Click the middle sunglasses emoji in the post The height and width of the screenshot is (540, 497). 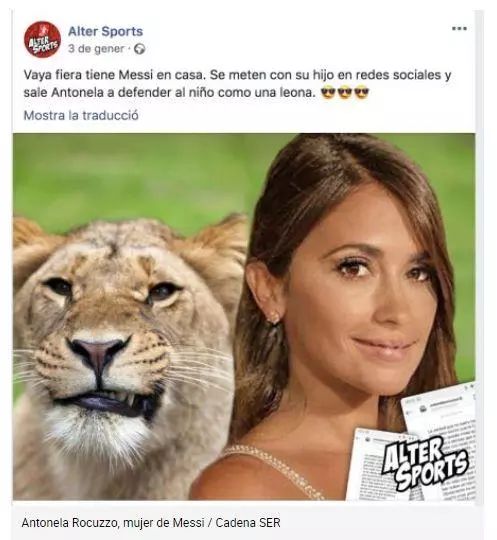point(345,92)
